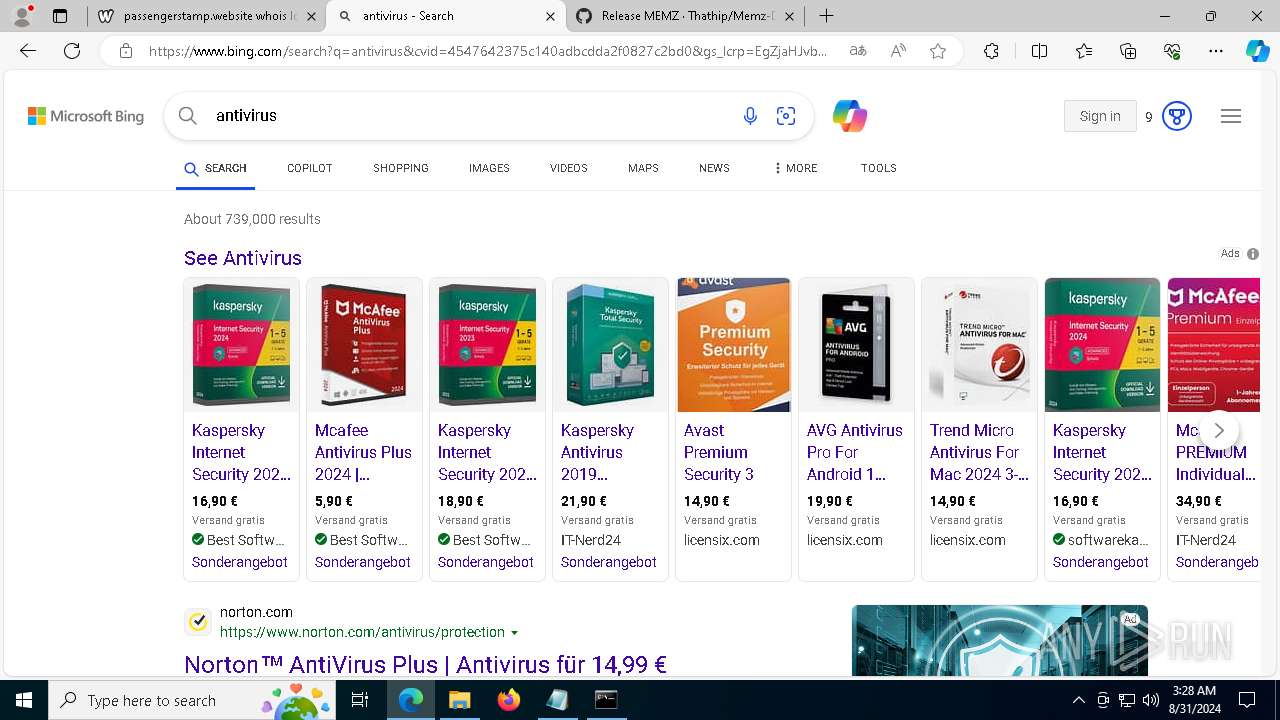Start a visual search with the camera icon
This screenshot has height=720, width=1280.
[x=786, y=116]
